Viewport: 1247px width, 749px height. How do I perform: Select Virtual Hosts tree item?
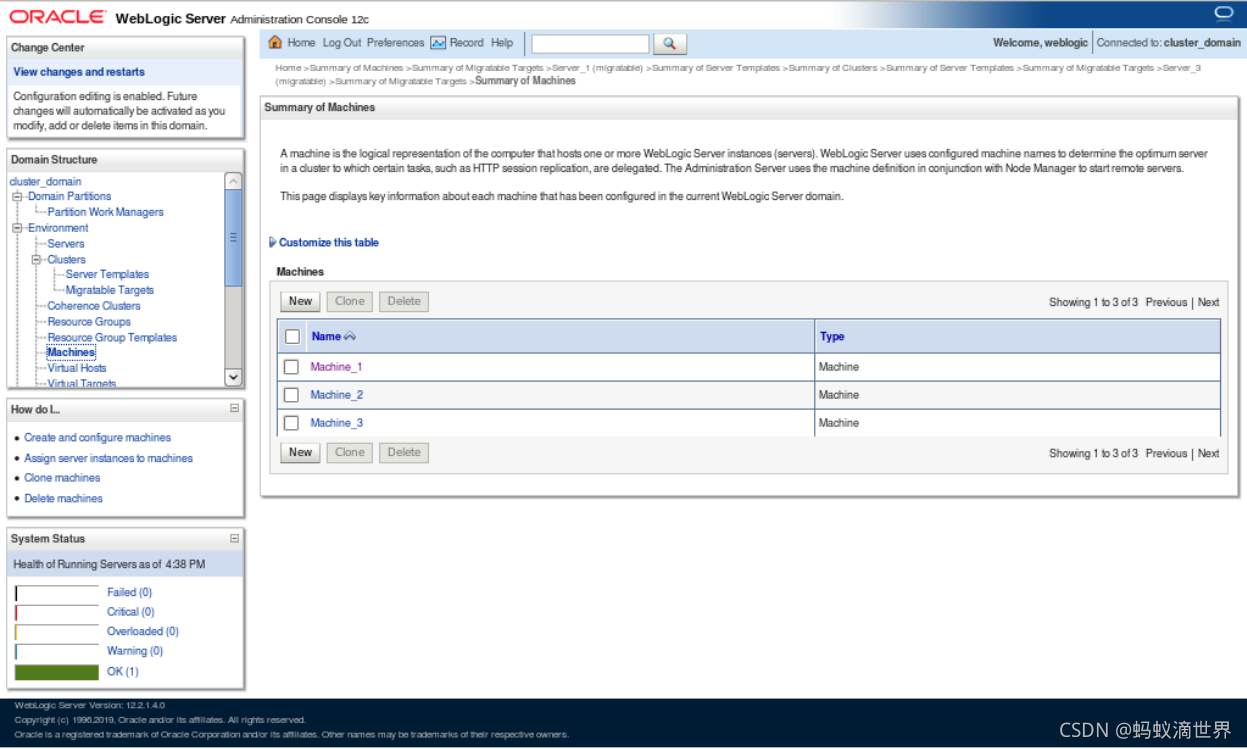coord(77,368)
